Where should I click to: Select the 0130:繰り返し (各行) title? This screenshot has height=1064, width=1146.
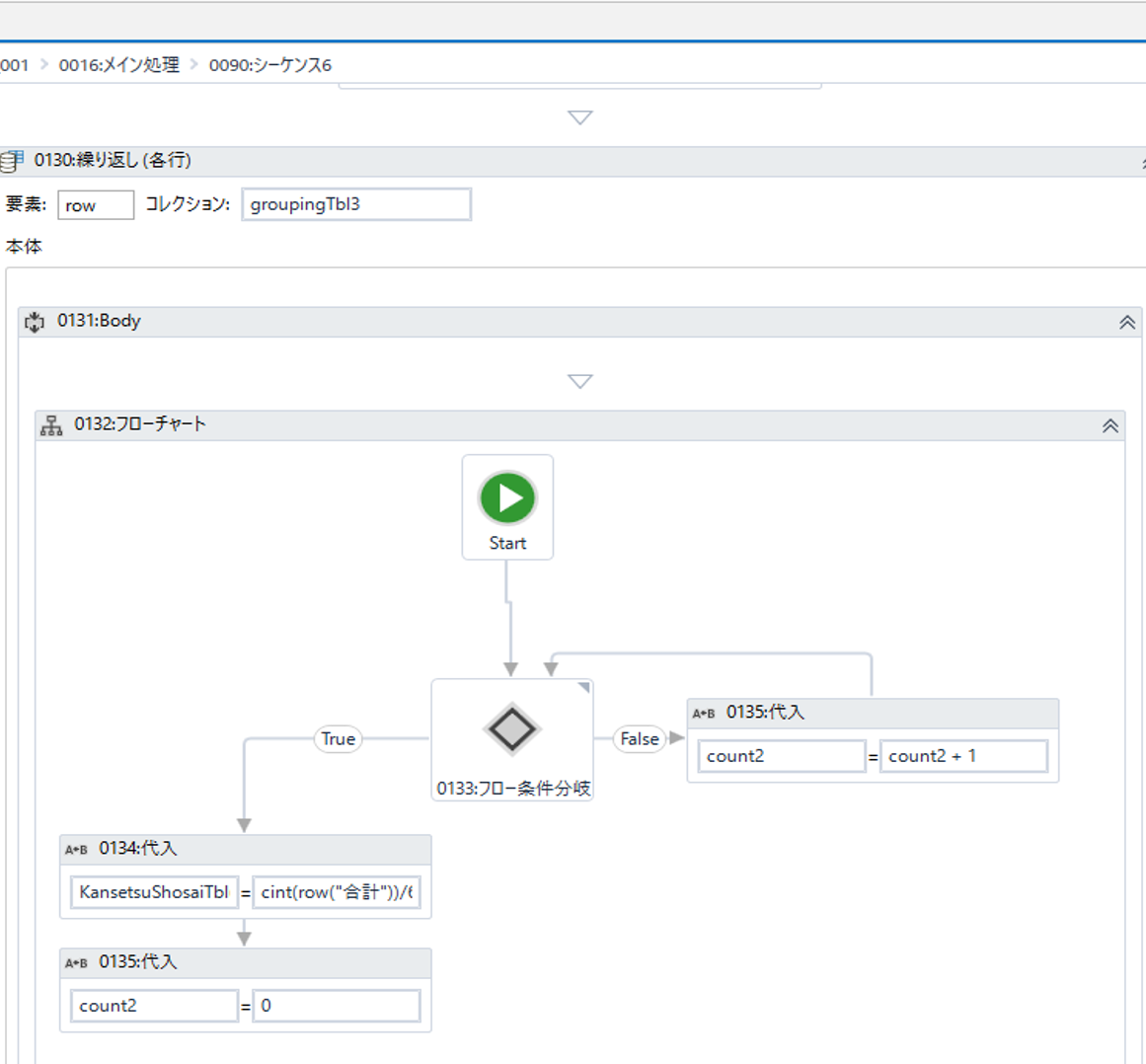(113, 160)
